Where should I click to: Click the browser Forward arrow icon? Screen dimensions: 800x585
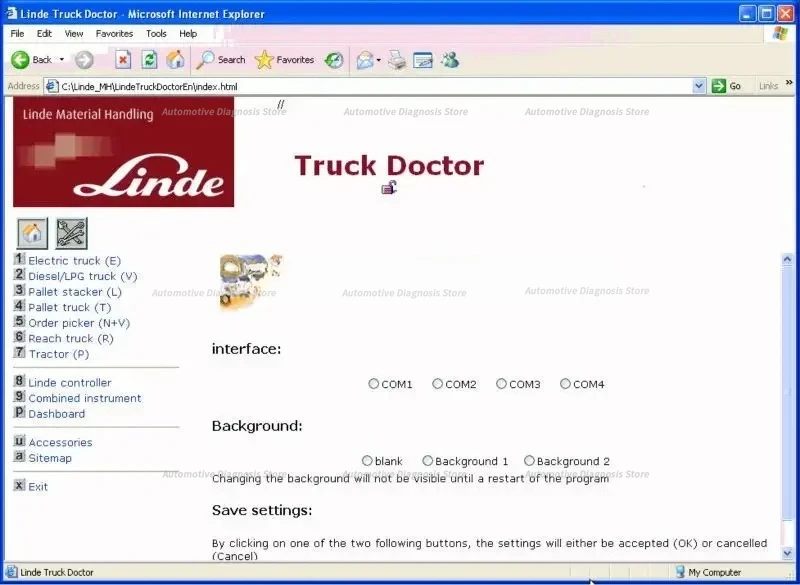tap(84, 60)
